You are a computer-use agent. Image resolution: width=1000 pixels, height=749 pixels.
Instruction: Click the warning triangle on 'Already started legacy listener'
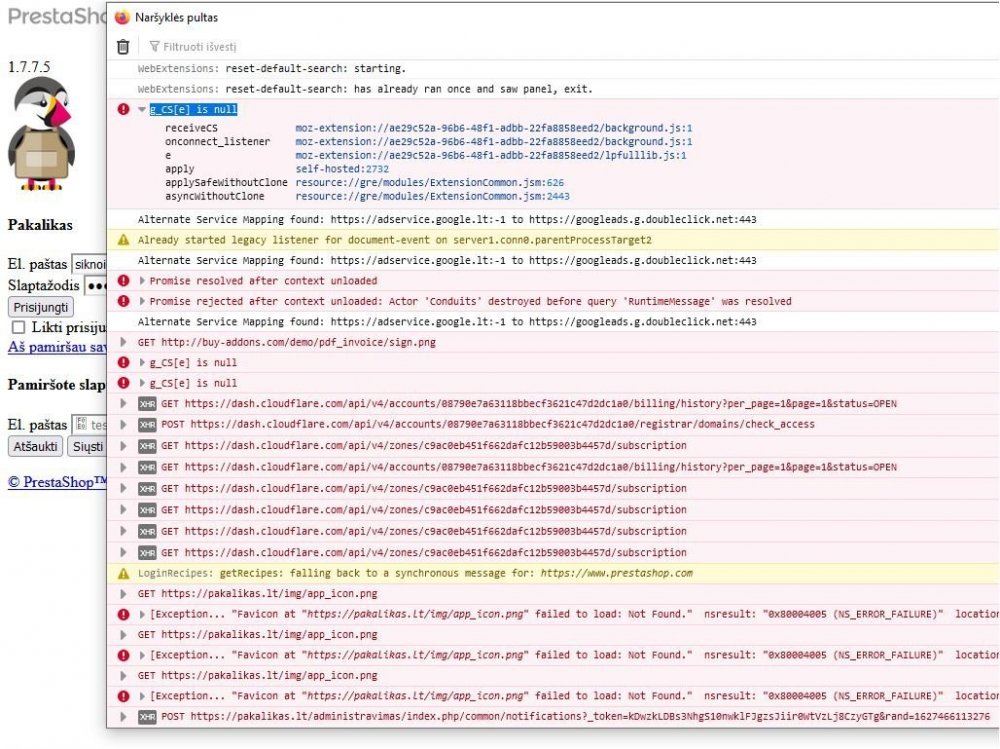coord(123,240)
